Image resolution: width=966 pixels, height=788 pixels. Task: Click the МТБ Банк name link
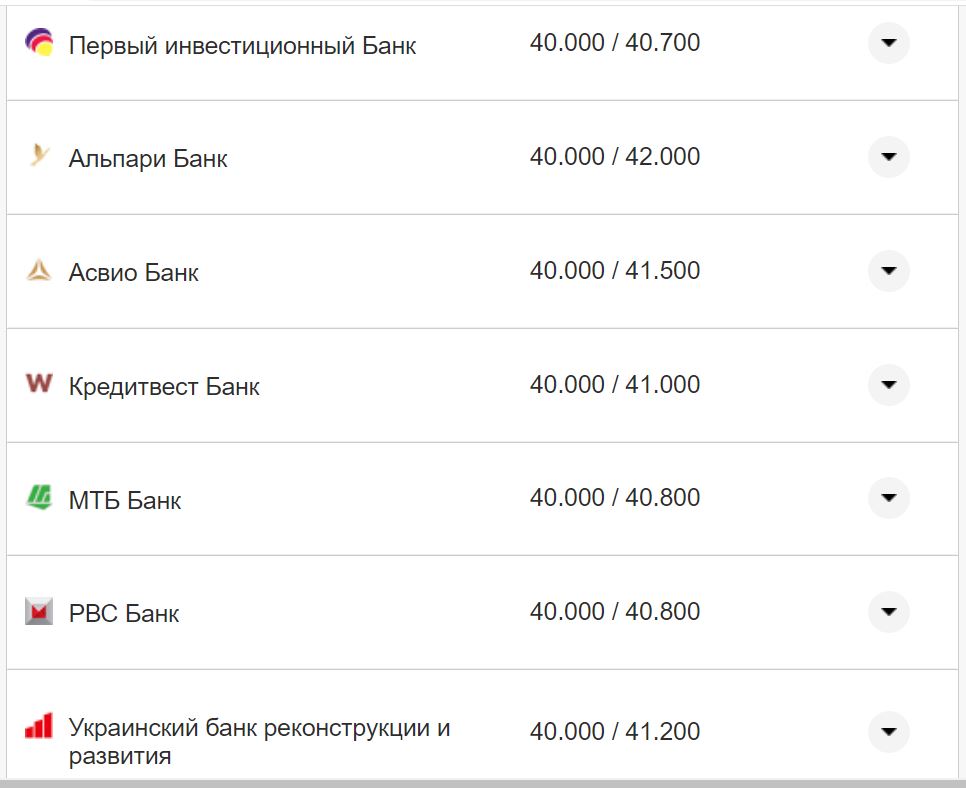(124, 499)
